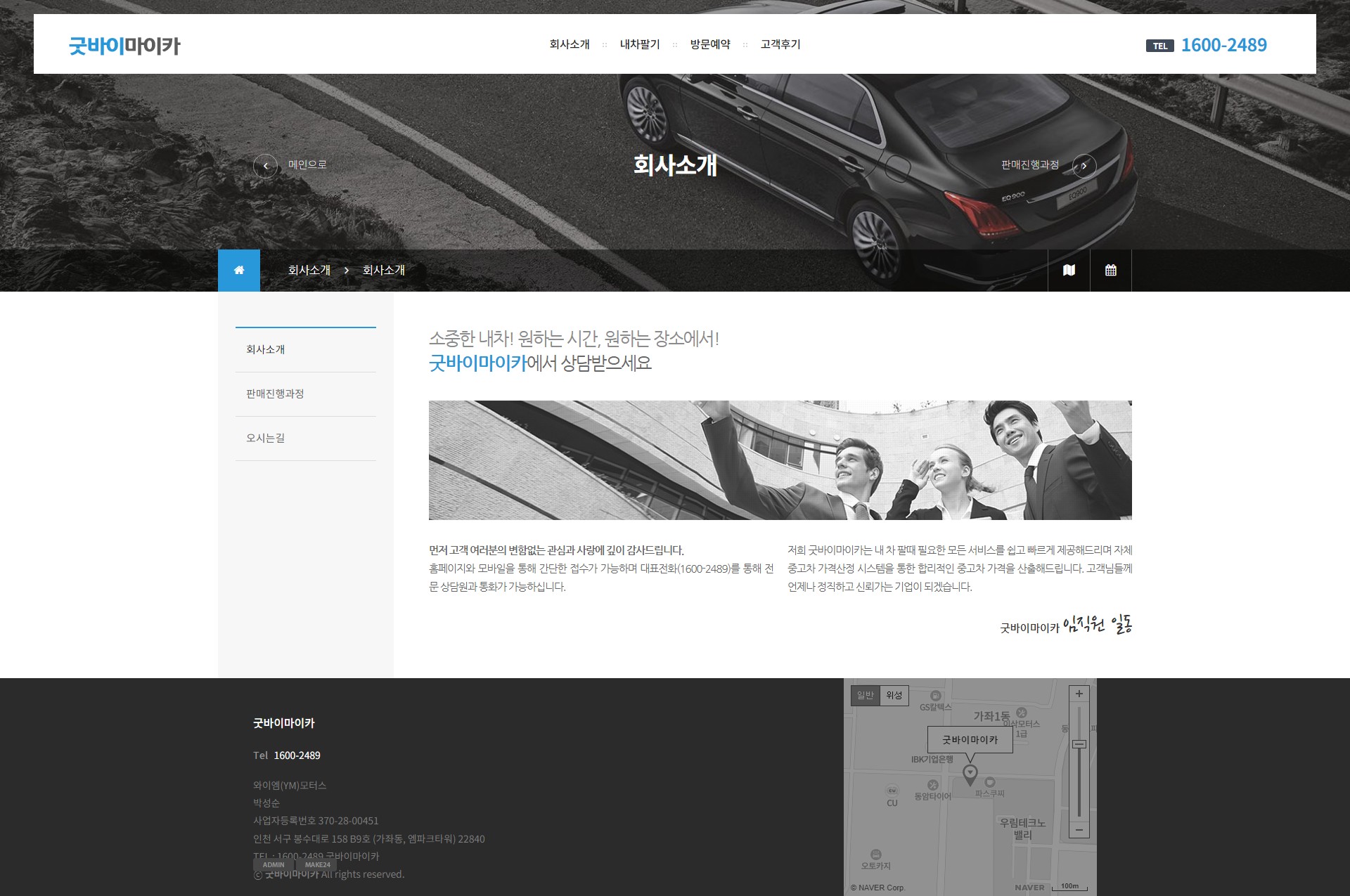This screenshot has height=896, width=1350.
Task: Open the 내차팔기 top menu item
Action: (640, 44)
